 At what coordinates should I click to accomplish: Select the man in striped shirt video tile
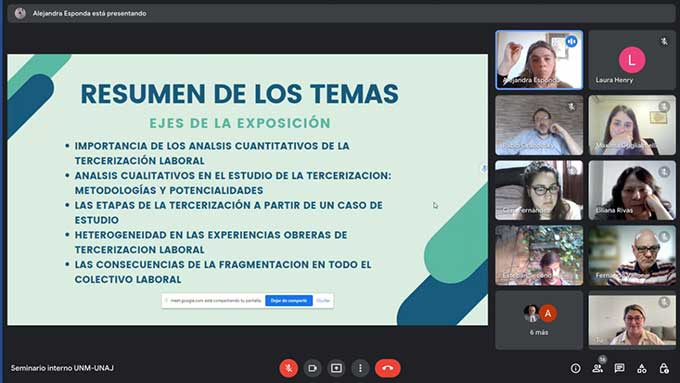[x=632, y=255]
